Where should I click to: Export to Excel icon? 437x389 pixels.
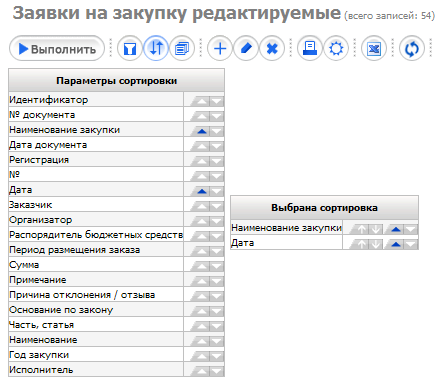pyautogui.click(x=374, y=49)
